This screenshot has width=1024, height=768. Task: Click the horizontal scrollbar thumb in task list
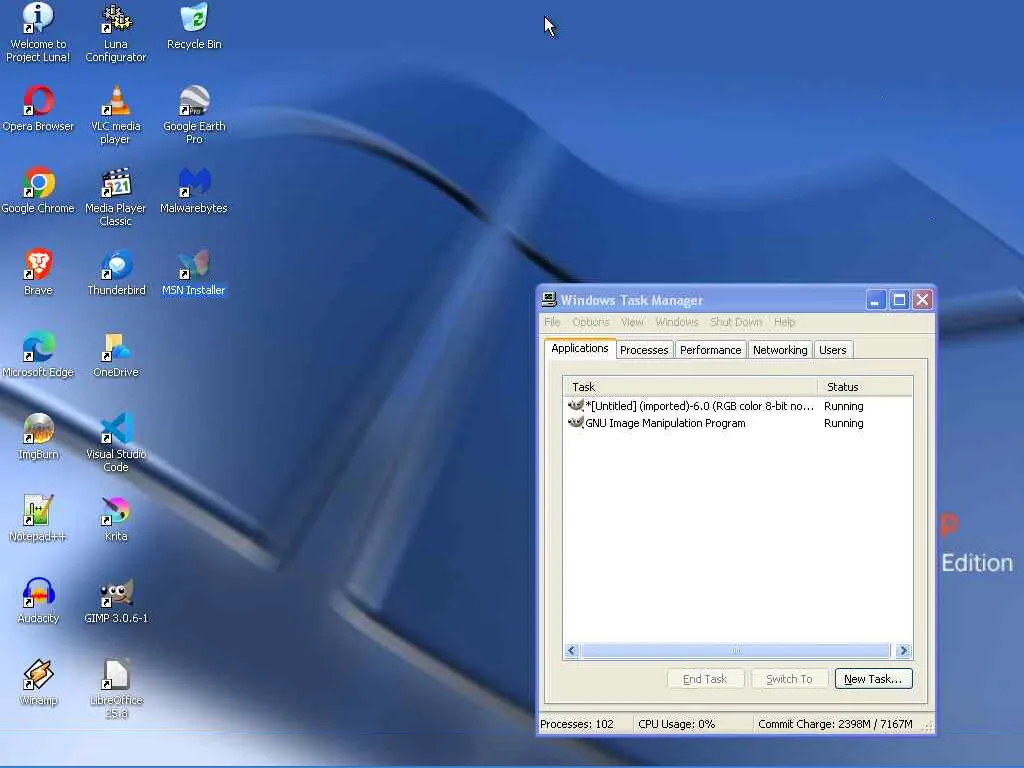coord(735,650)
